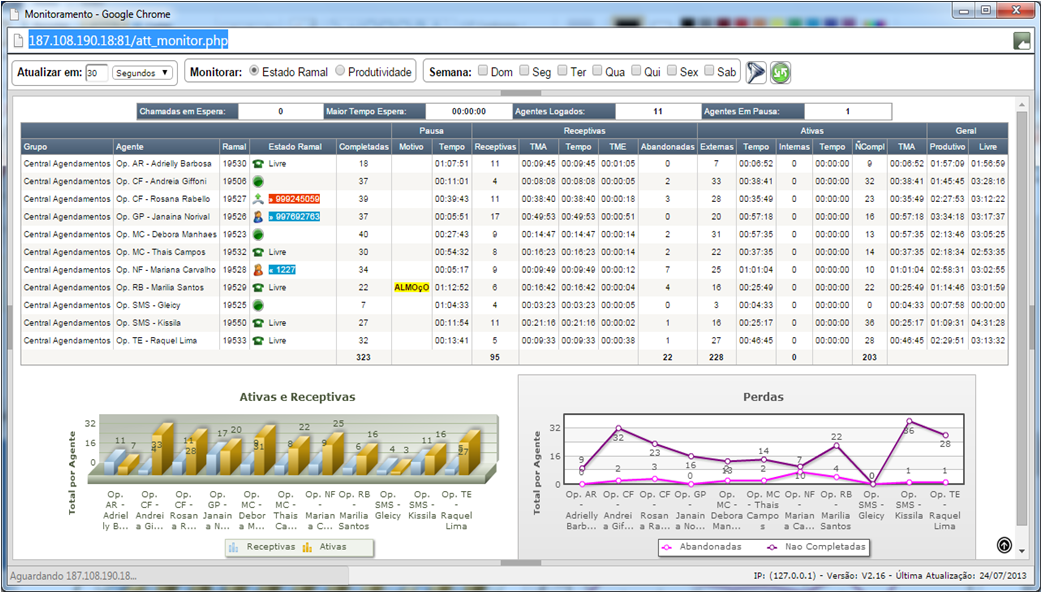Click phone icon for Adrielly Barbosa row
This screenshot has width=1042, height=593.
pyautogui.click(x=259, y=164)
